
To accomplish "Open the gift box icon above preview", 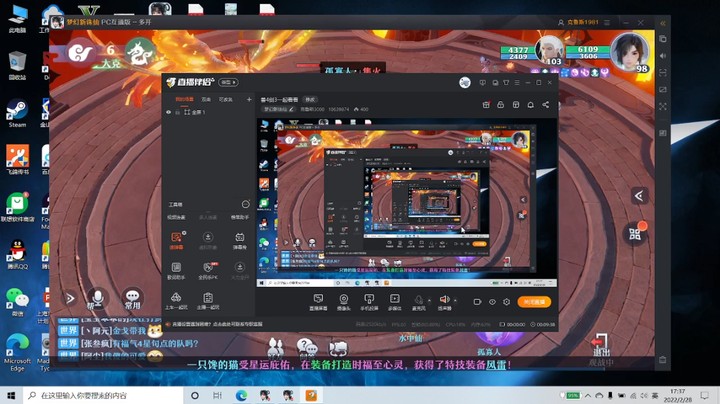I will (486, 105).
